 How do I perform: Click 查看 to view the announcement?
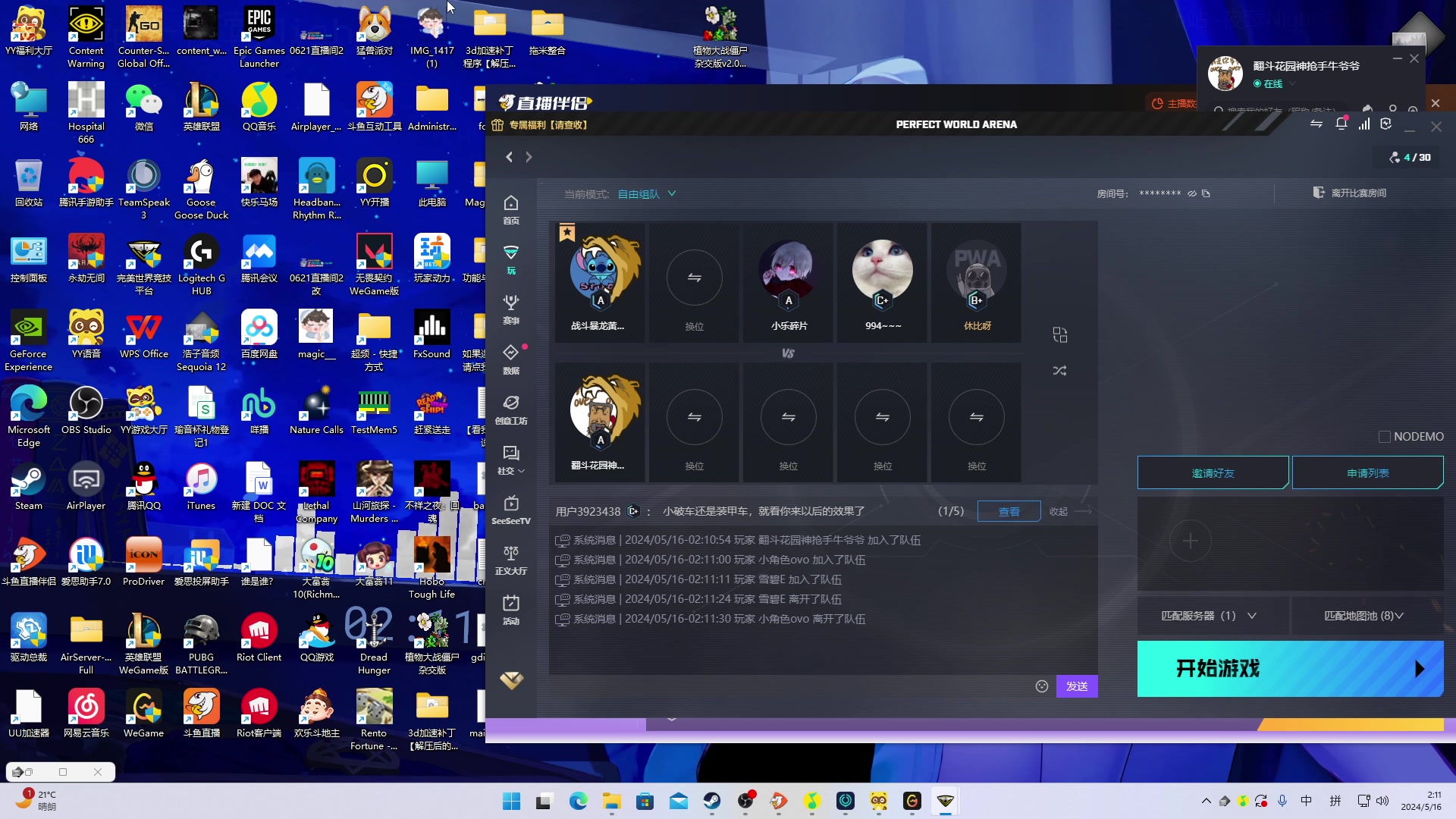(x=1009, y=512)
